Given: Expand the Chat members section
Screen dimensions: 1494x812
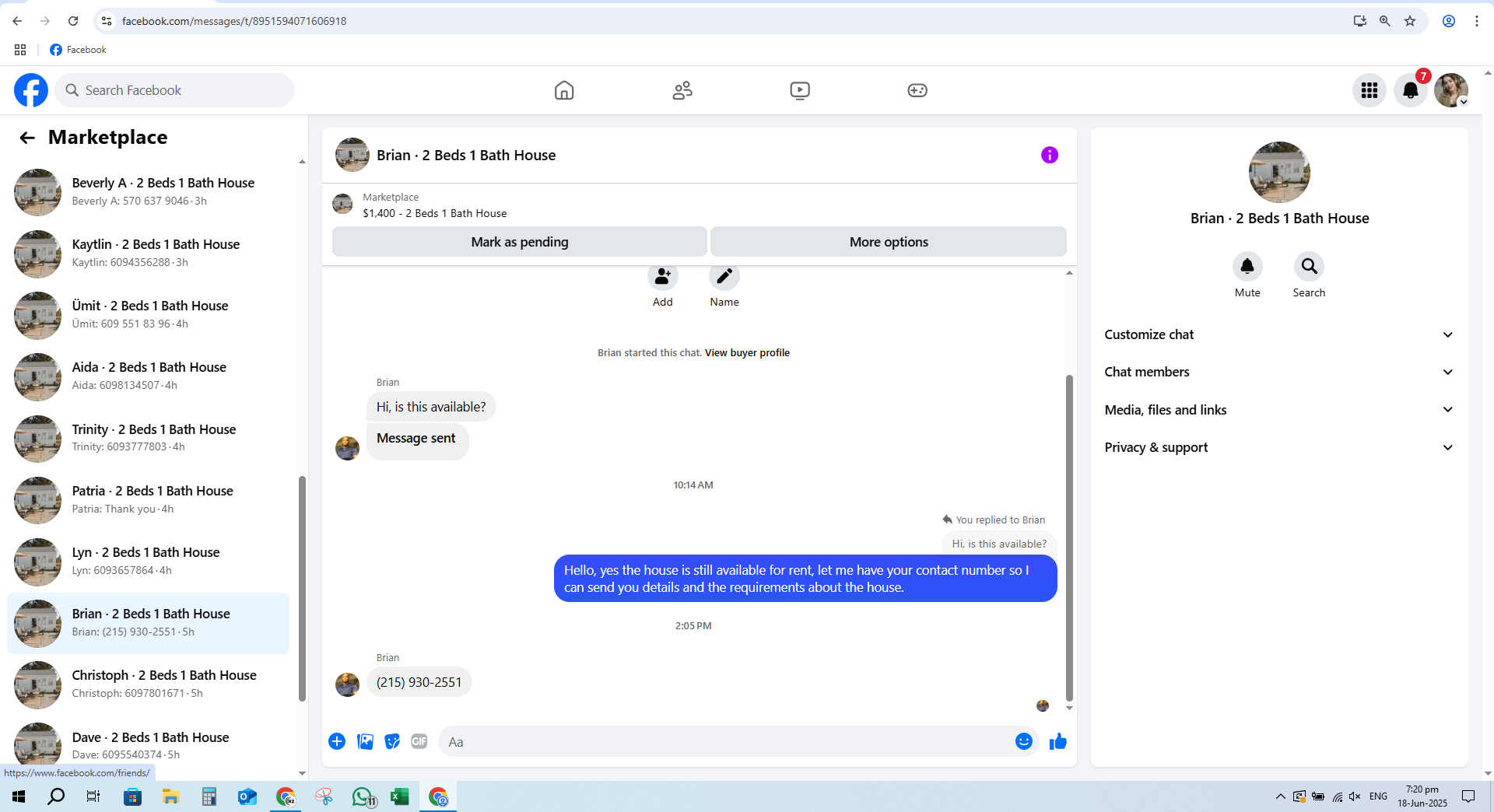Looking at the screenshot, I should pos(1279,372).
